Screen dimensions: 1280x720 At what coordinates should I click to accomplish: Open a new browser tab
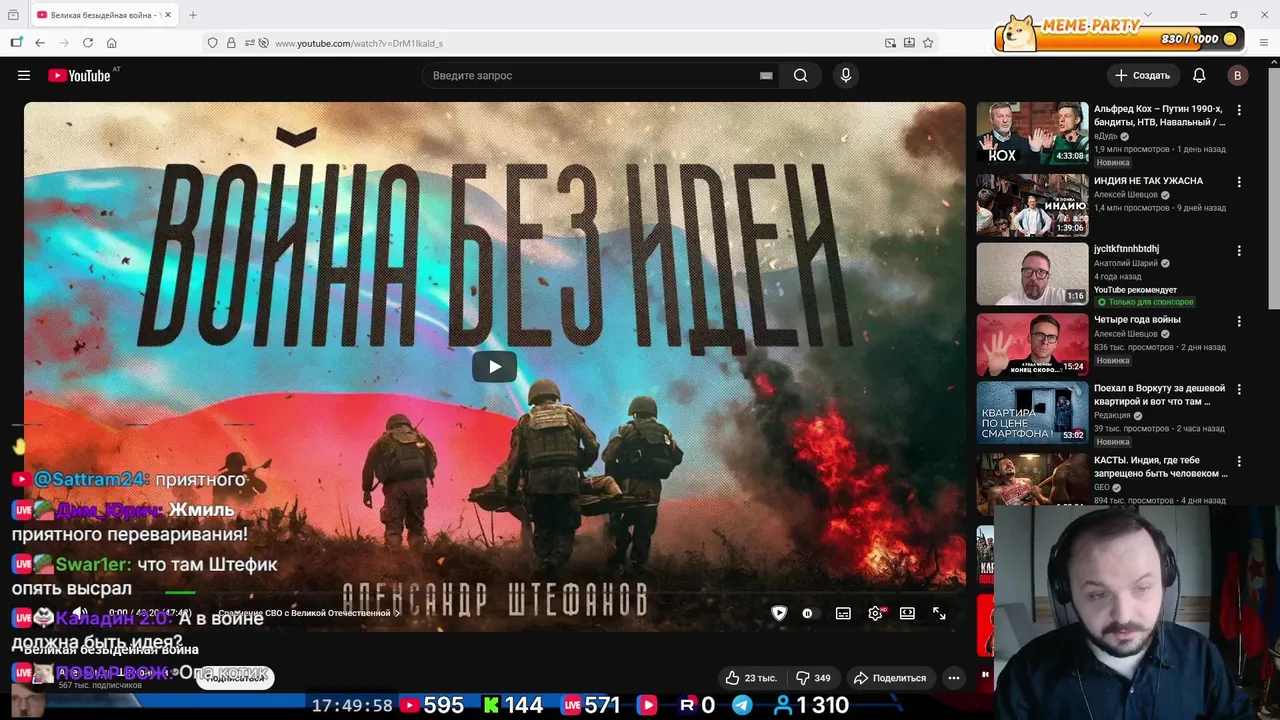click(x=193, y=15)
